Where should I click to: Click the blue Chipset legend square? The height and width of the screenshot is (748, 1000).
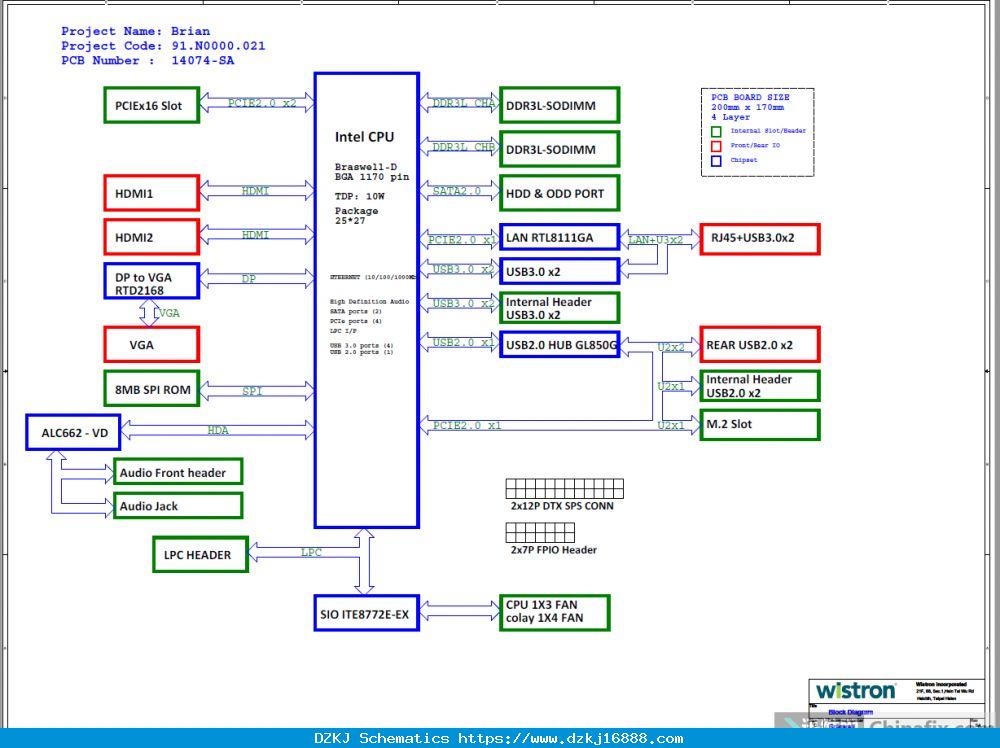tap(716, 161)
